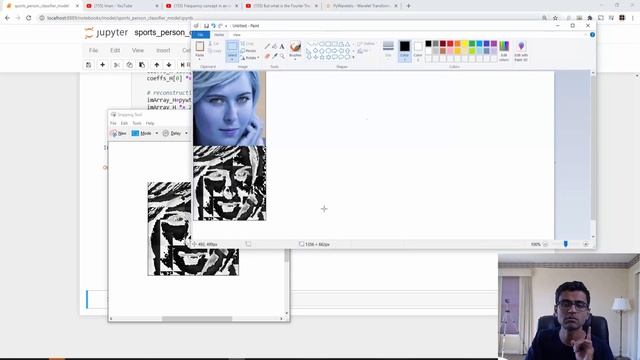The image size is (640, 360).
Task: Click New in the Snipping Tool
Action: (118, 133)
